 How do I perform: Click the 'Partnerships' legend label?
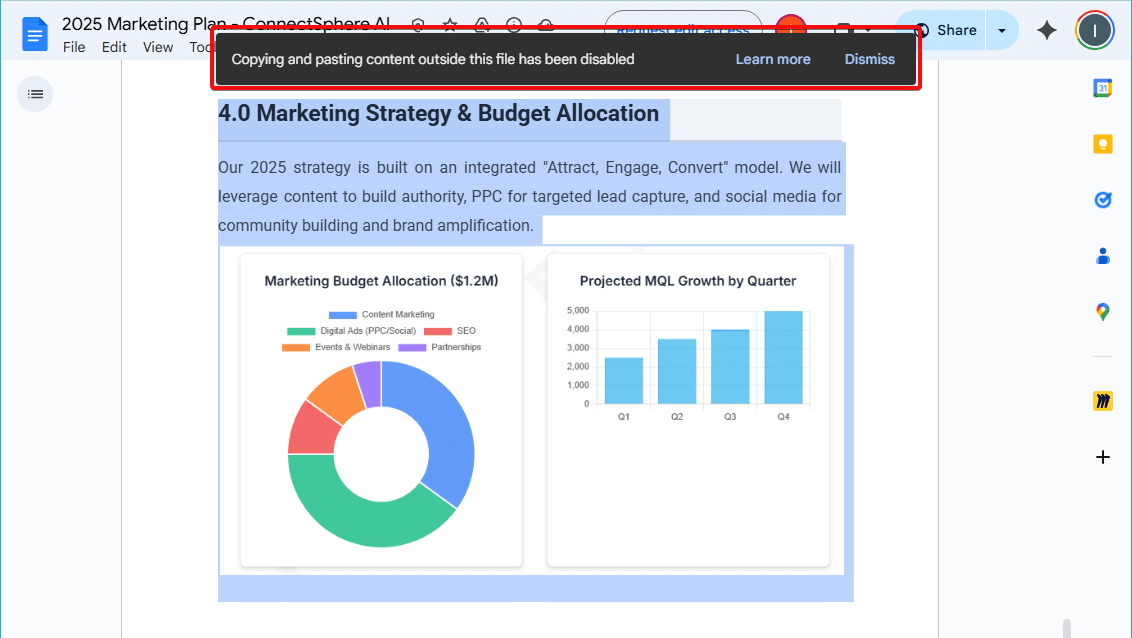coord(456,347)
